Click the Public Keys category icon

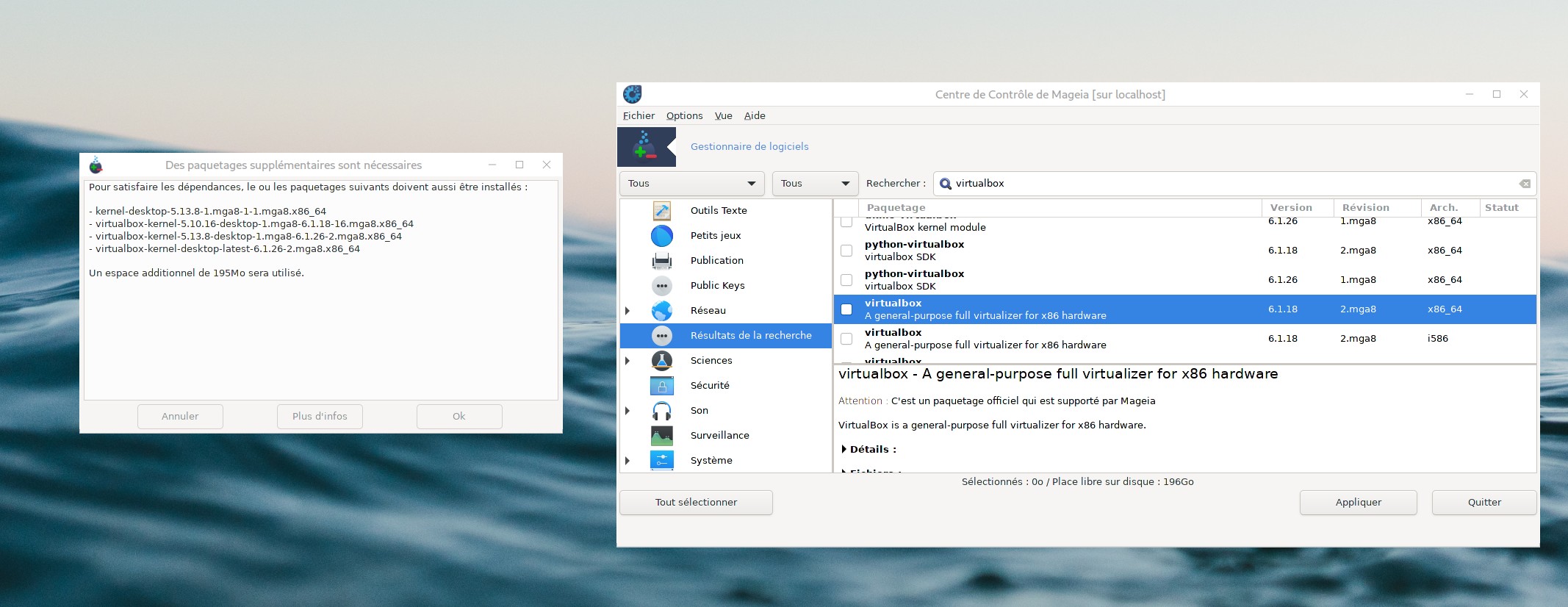click(662, 286)
